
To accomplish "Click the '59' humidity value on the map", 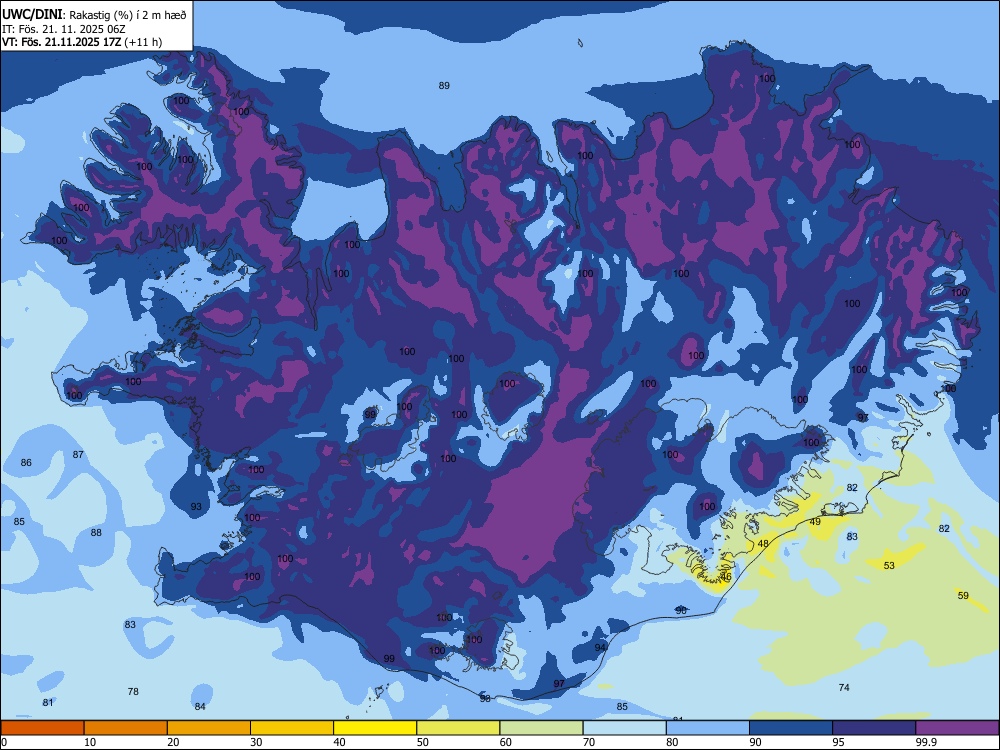I will pyautogui.click(x=963, y=596).
